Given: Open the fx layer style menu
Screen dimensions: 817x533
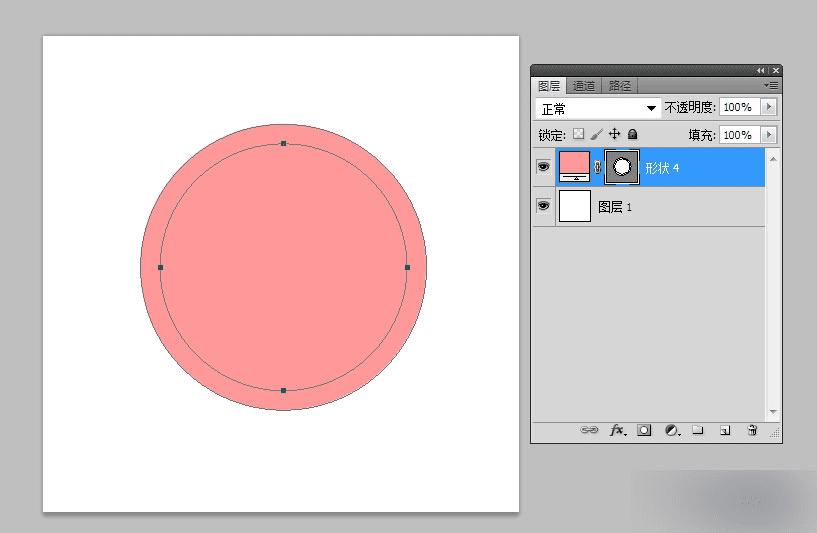Looking at the screenshot, I should [618, 430].
